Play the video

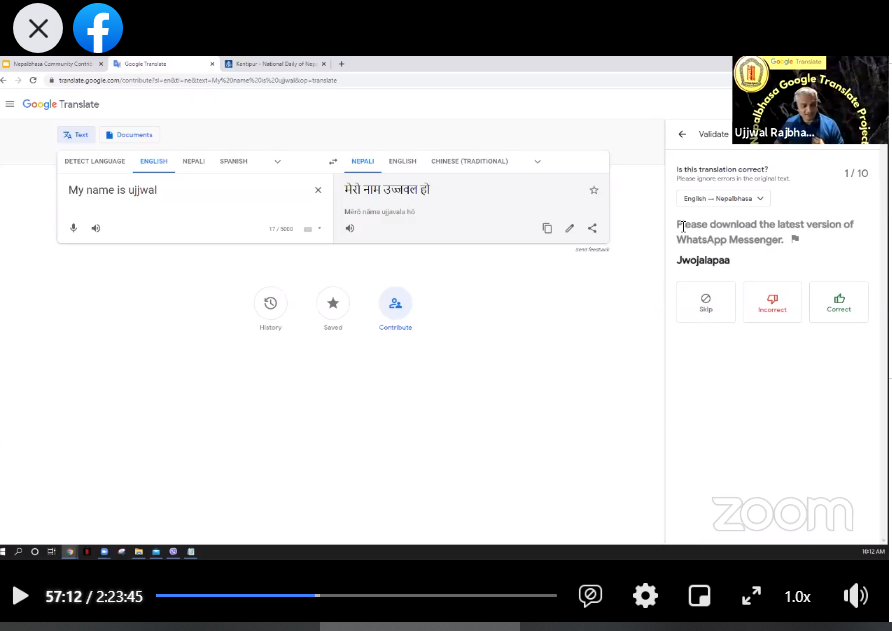[20, 596]
